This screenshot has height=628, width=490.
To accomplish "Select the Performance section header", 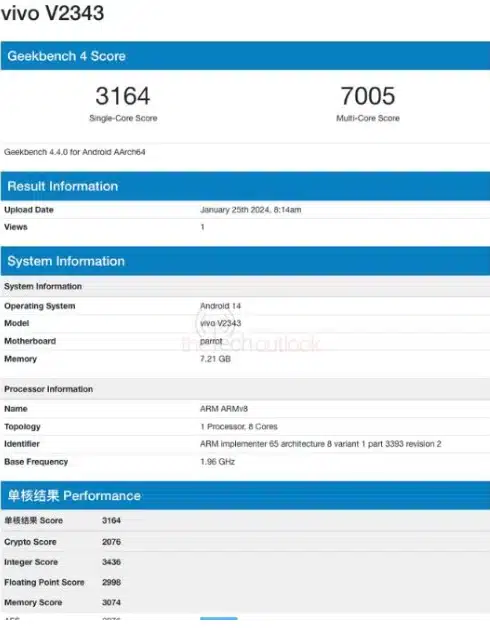I will [245, 495].
